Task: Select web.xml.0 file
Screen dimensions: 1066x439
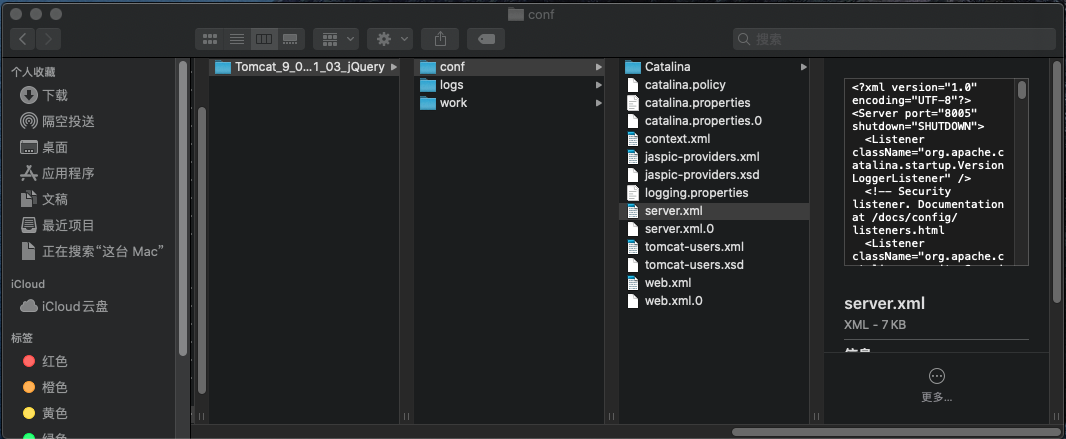Action: point(714,300)
